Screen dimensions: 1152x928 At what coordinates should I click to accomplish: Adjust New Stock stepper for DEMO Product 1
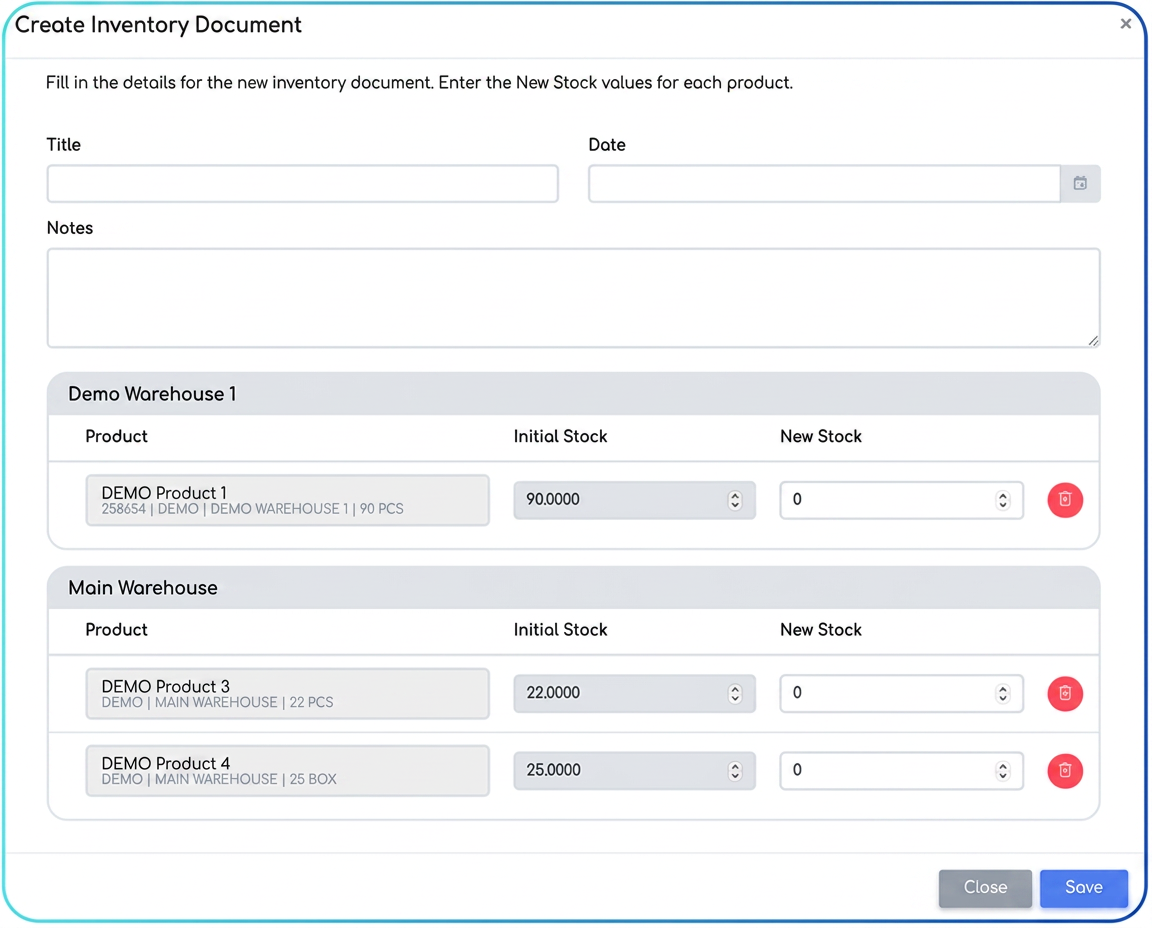(1003, 500)
